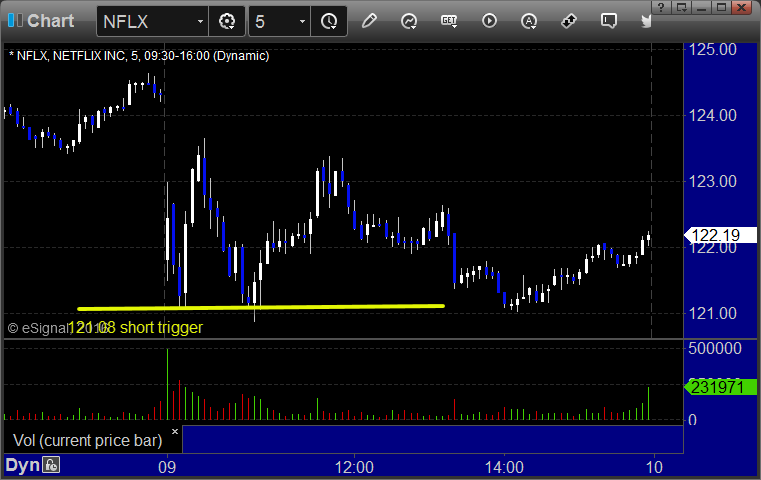Click the diamond arrows icon in the toolbar
The width and height of the screenshot is (761, 480).
pyautogui.click(x=569, y=21)
